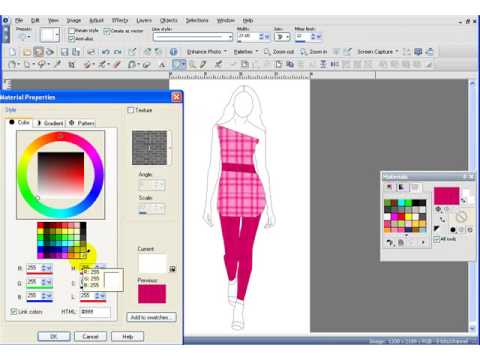Click the New file icon in toolbar

coord(13,52)
